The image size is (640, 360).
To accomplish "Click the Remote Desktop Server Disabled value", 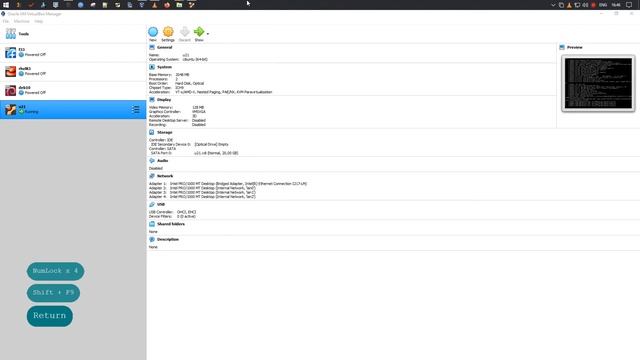I will (x=199, y=120).
